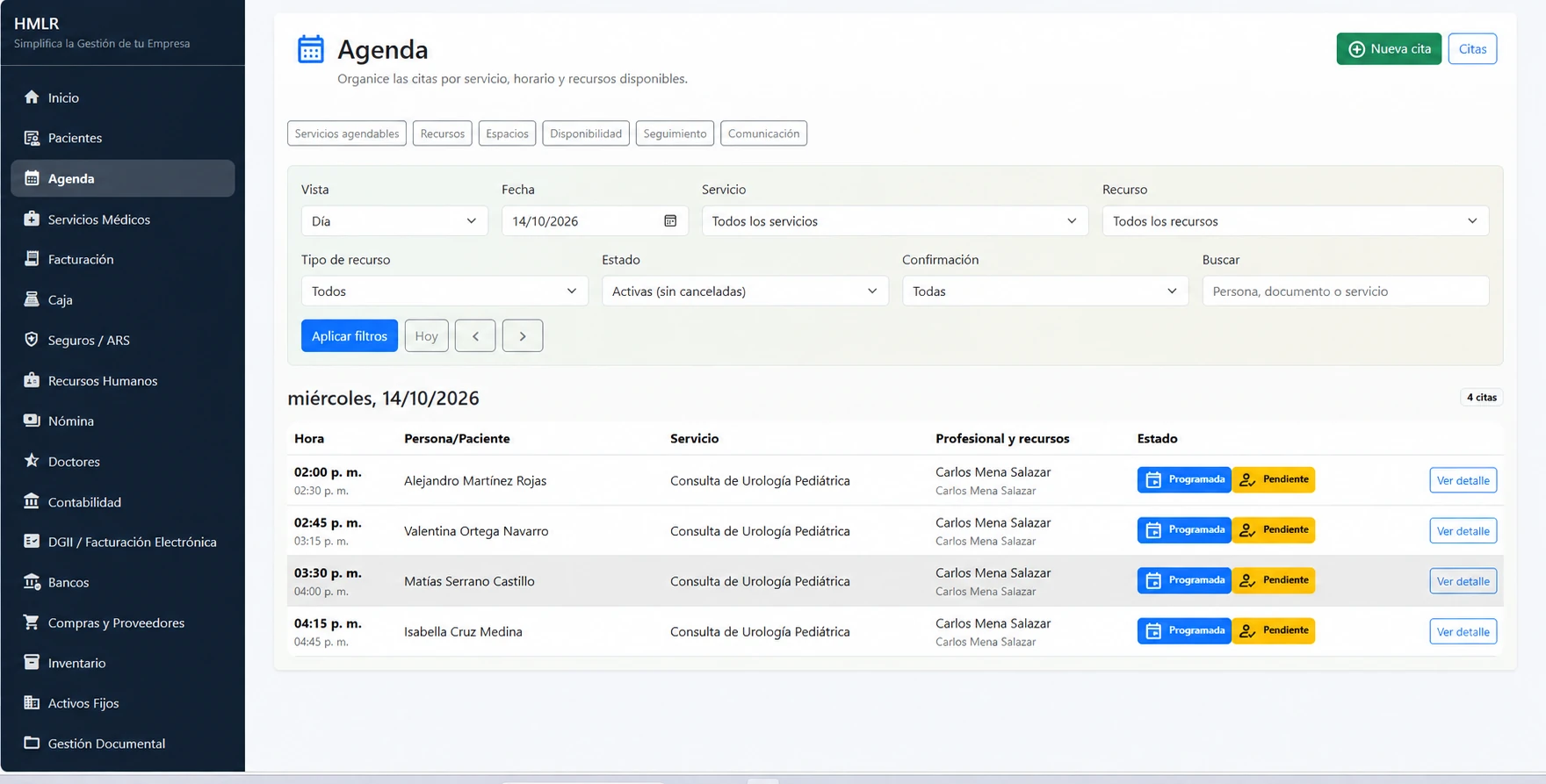This screenshot has width=1546, height=784.
Task: Click the Gestión Documental folder icon
Action: click(x=32, y=743)
